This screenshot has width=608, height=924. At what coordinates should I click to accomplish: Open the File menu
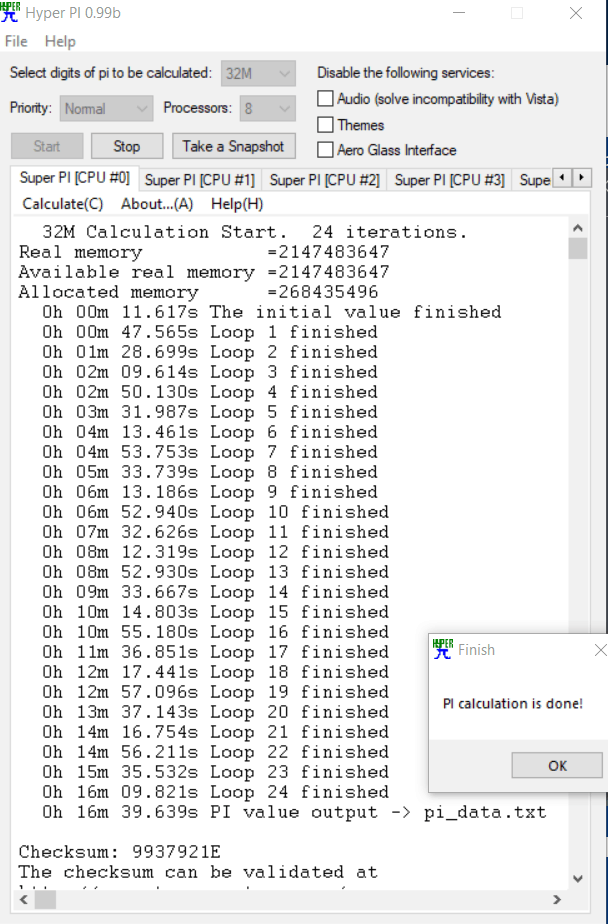point(16,41)
